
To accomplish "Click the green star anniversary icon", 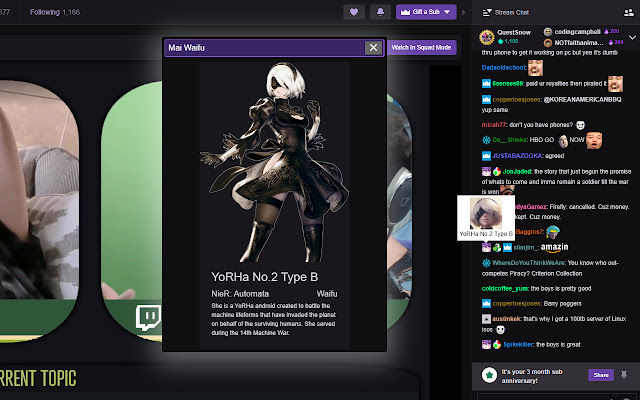I will [x=489, y=375].
